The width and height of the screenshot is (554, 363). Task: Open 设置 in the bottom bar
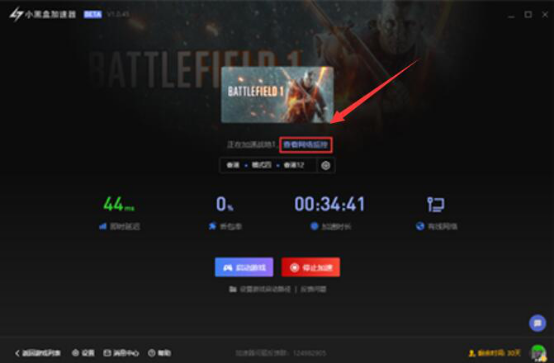click(x=83, y=353)
